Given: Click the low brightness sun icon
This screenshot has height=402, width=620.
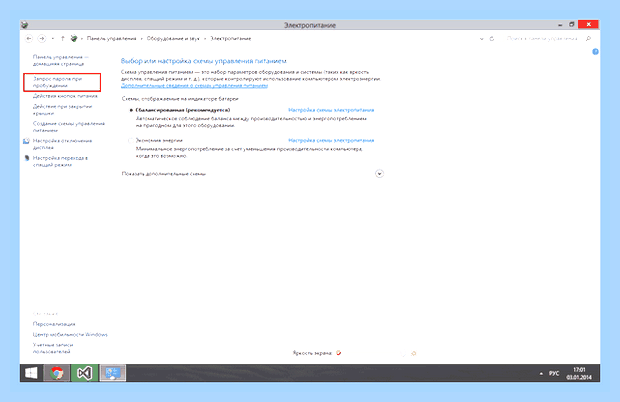Looking at the screenshot, I should 339,353.
